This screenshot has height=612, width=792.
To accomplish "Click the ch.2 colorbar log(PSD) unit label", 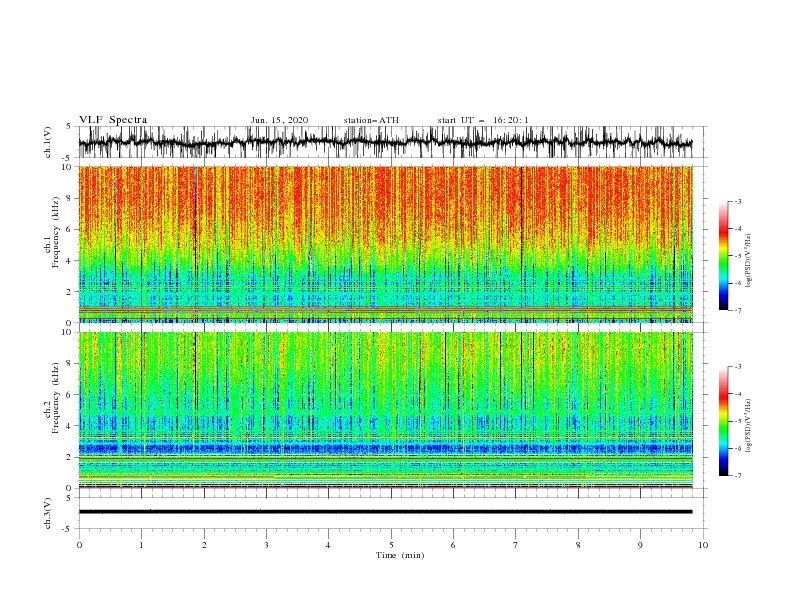I will [749, 425].
